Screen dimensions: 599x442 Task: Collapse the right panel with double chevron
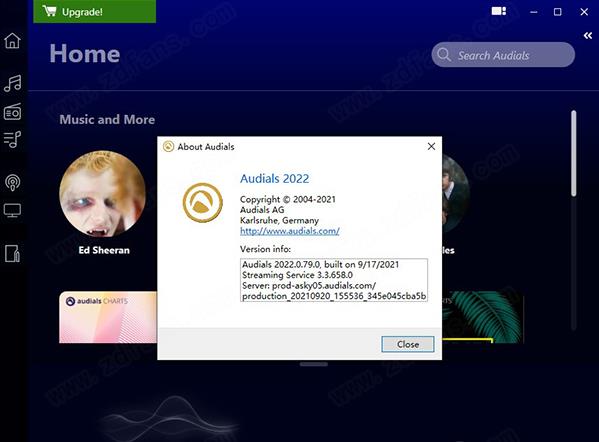pos(588,36)
